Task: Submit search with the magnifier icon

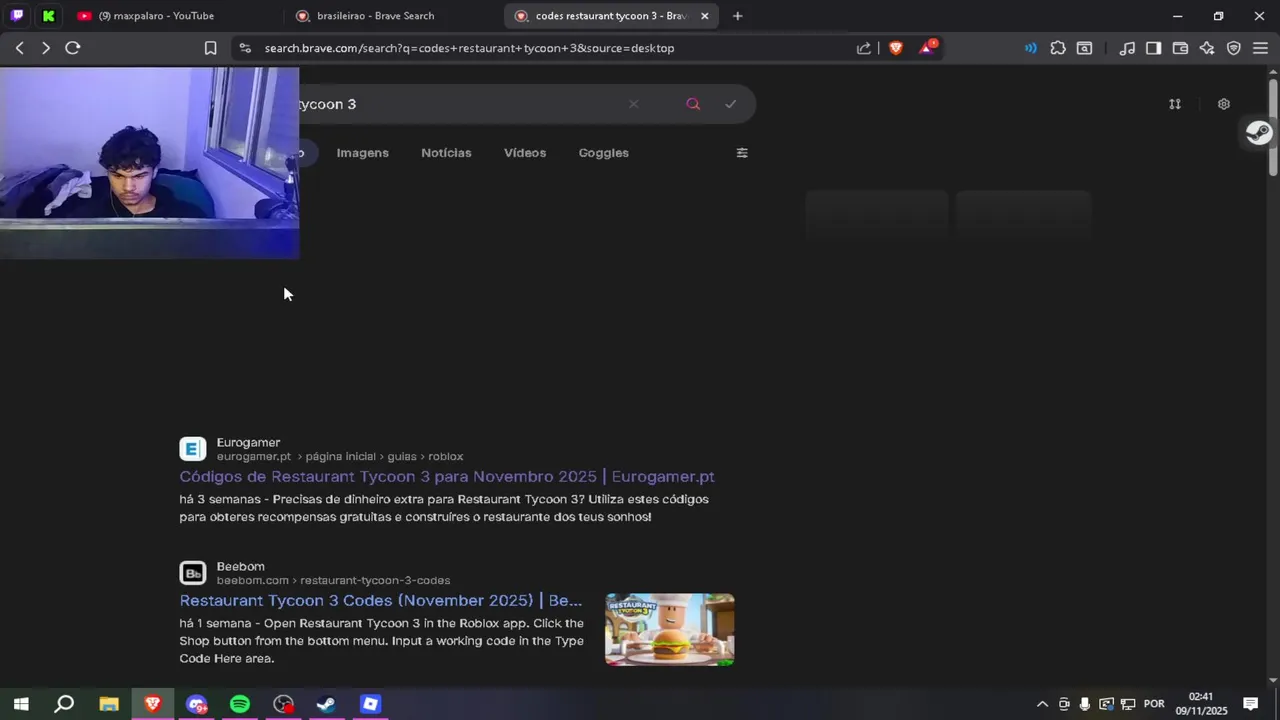Action: (693, 104)
